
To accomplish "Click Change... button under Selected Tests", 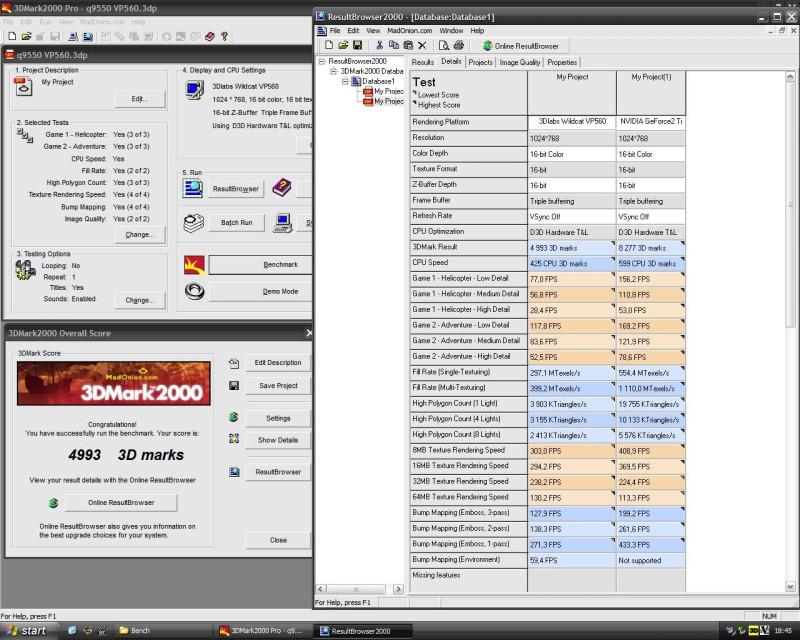I will (140, 235).
